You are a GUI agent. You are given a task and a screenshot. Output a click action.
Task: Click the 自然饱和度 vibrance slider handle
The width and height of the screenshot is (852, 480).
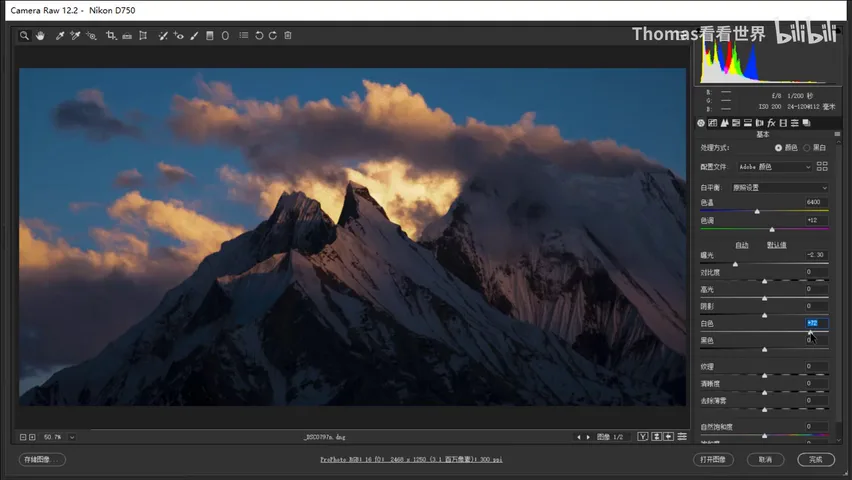pos(765,435)
